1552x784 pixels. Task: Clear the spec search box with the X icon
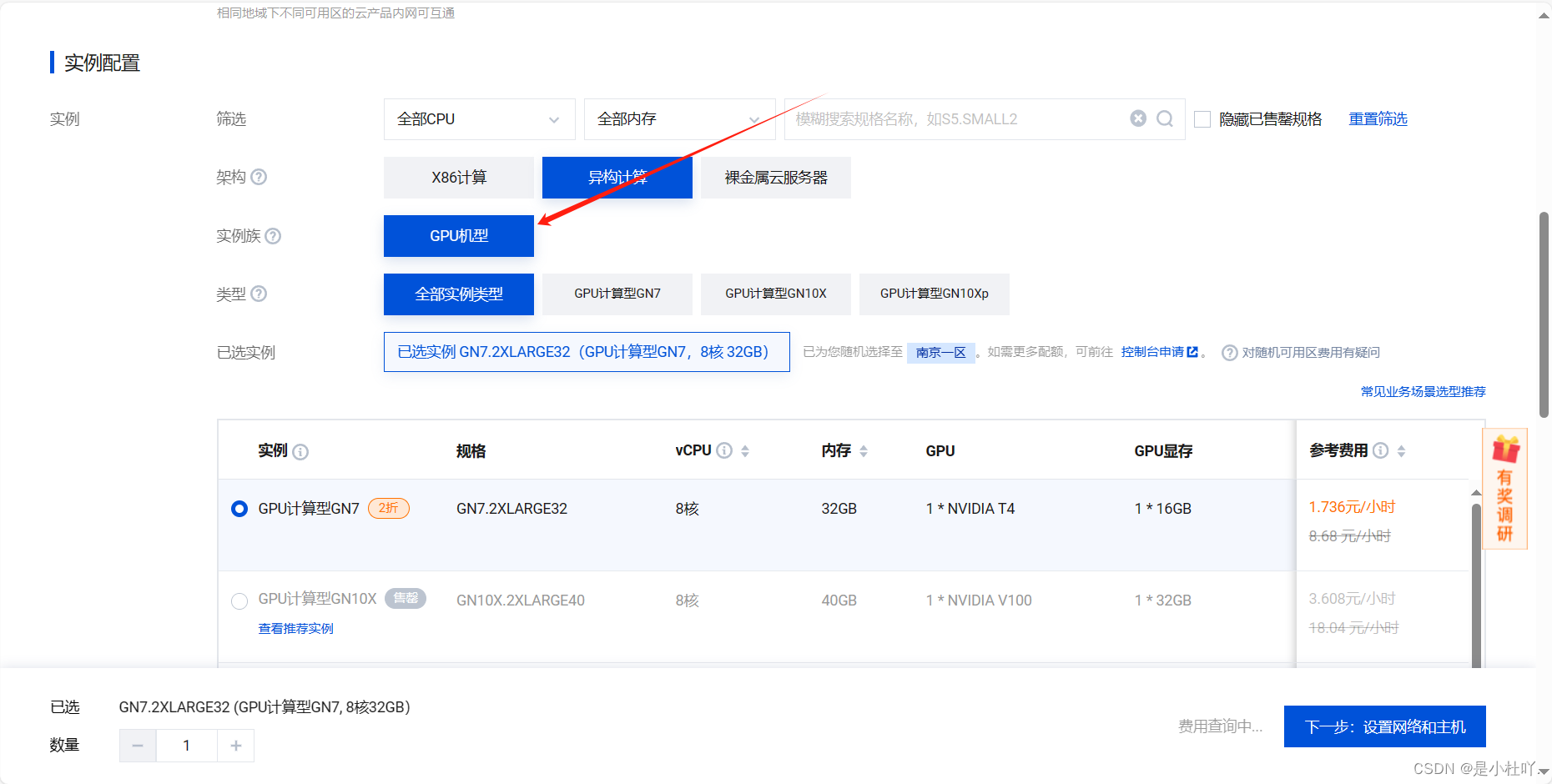click(x=1138, y=118)
